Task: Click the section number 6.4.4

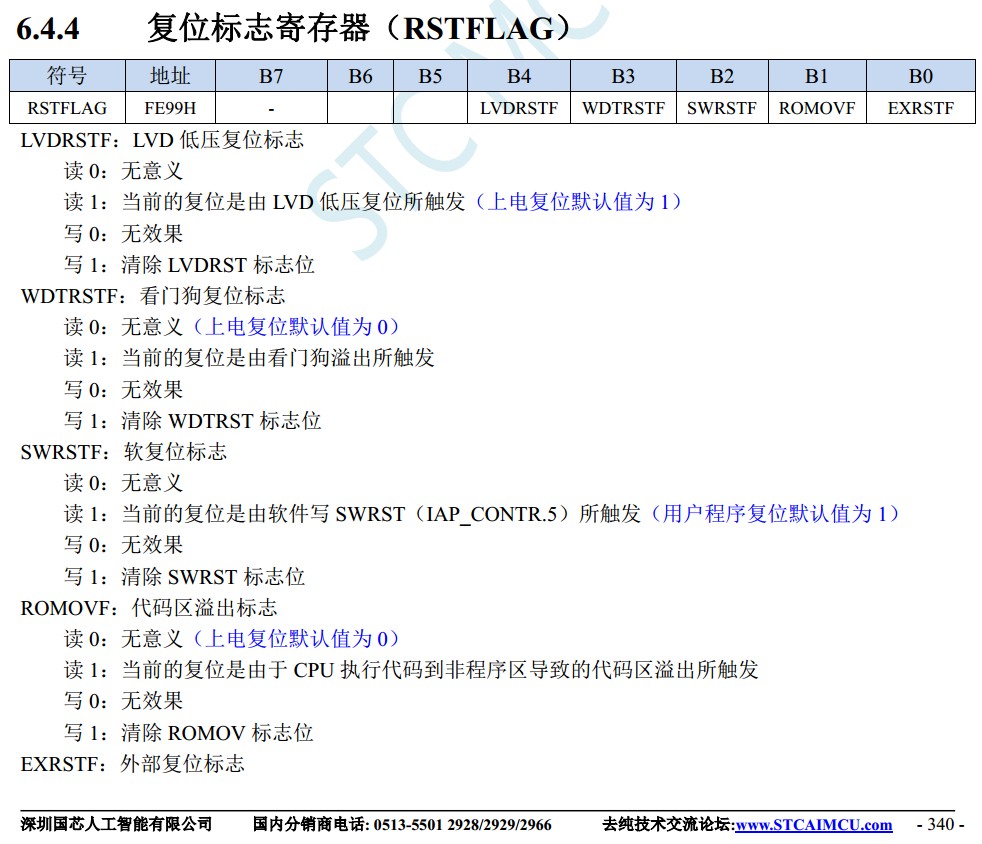Action: [x=48, y=29]
